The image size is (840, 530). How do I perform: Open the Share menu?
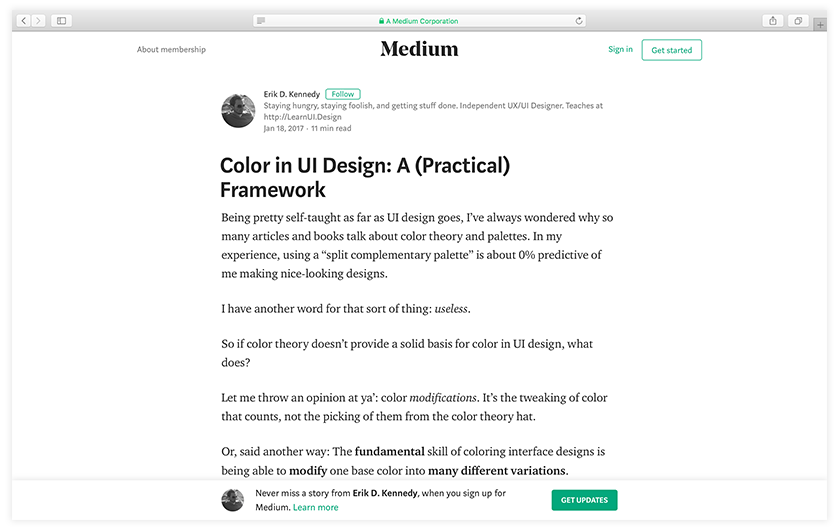(x=773, y=20)
